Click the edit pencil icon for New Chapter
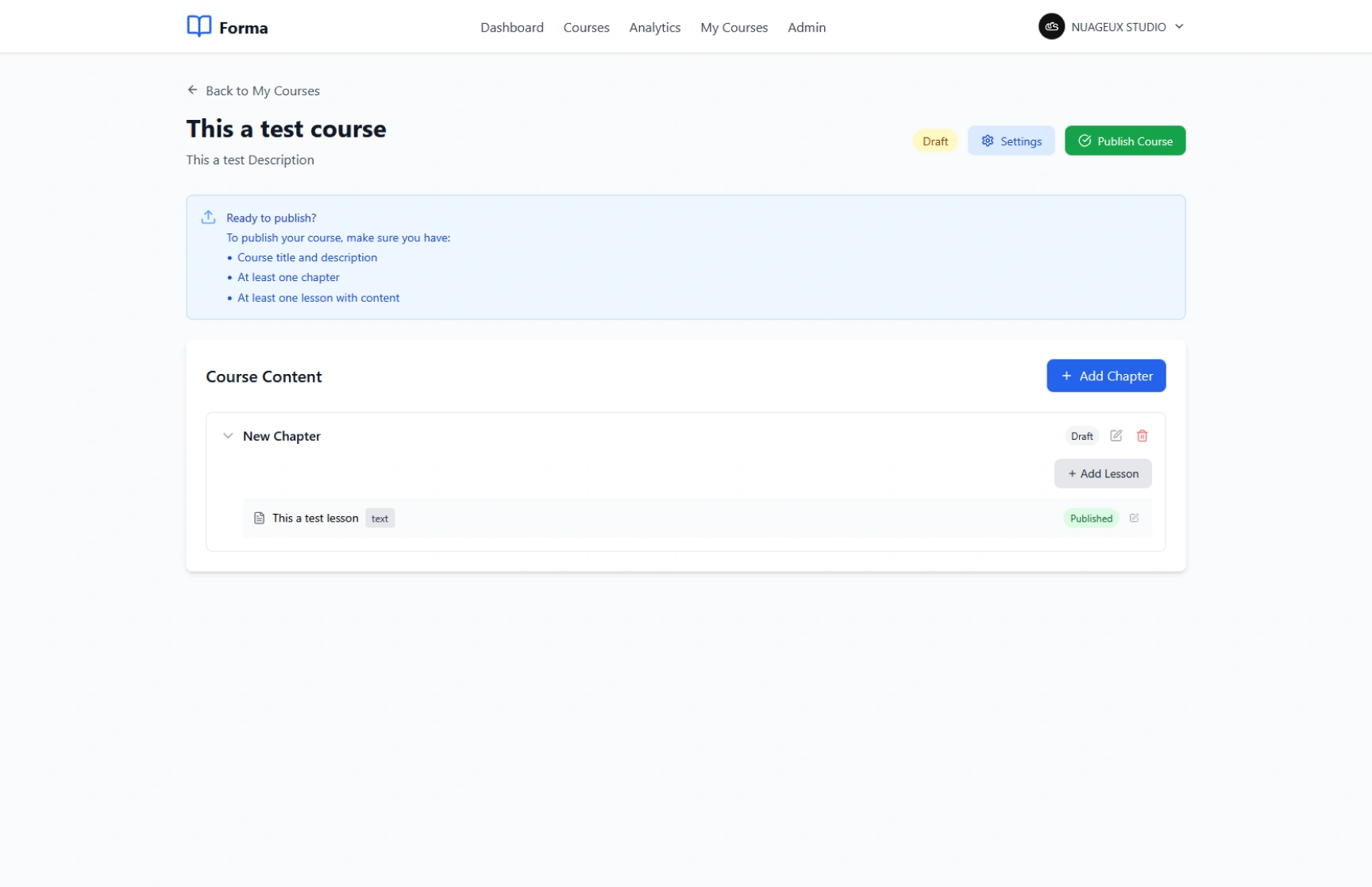 click(1116, 435)
